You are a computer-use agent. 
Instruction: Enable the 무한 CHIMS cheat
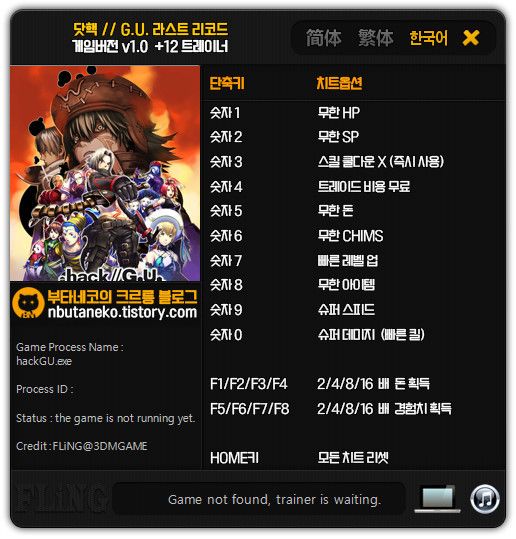point(350,236)
